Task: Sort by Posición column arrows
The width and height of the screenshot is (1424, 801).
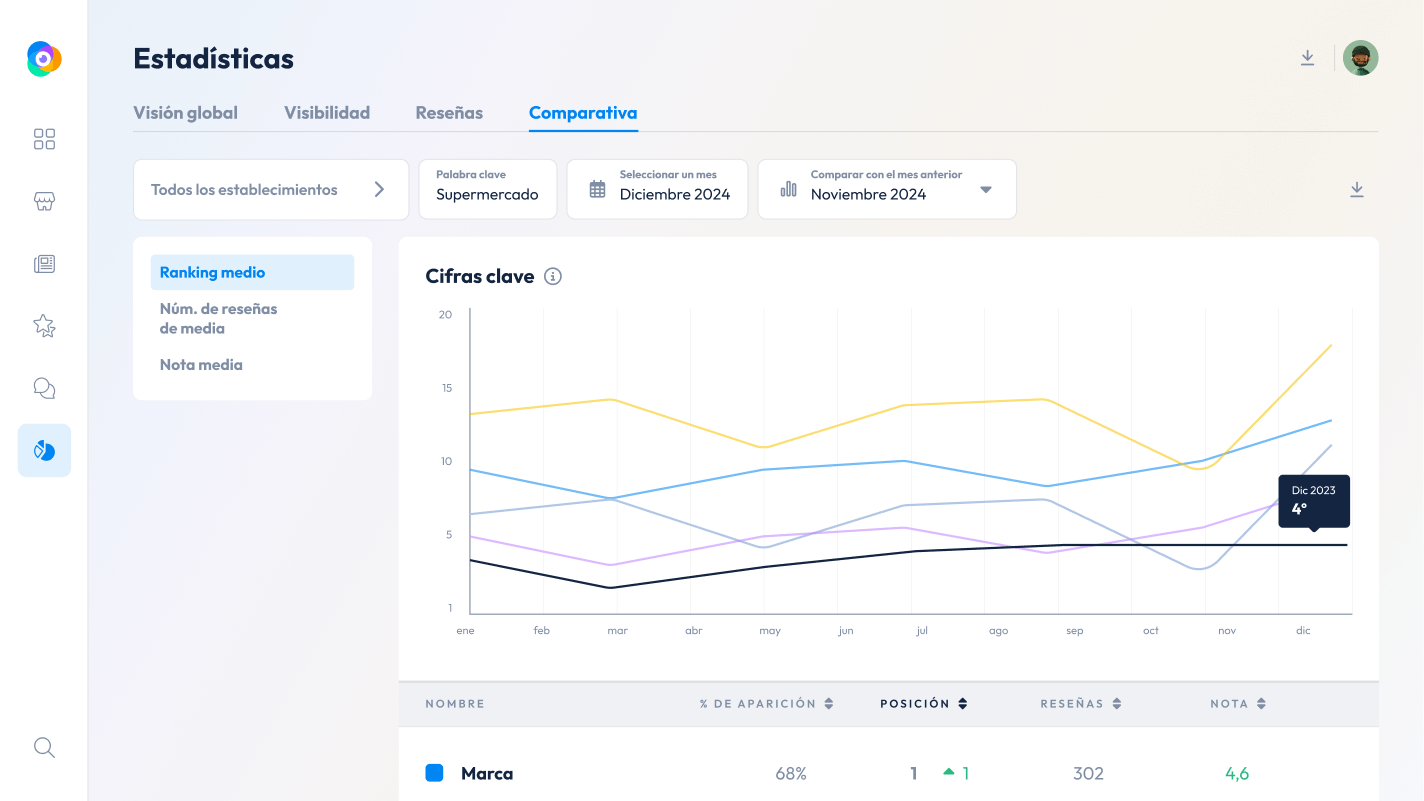Action: [962, 704]
